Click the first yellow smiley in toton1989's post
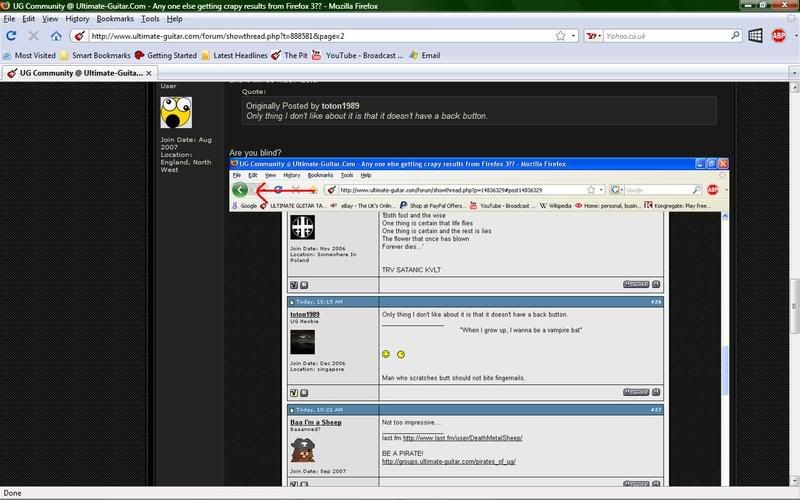This screenshot has height=500, width=800. point(386,354)
